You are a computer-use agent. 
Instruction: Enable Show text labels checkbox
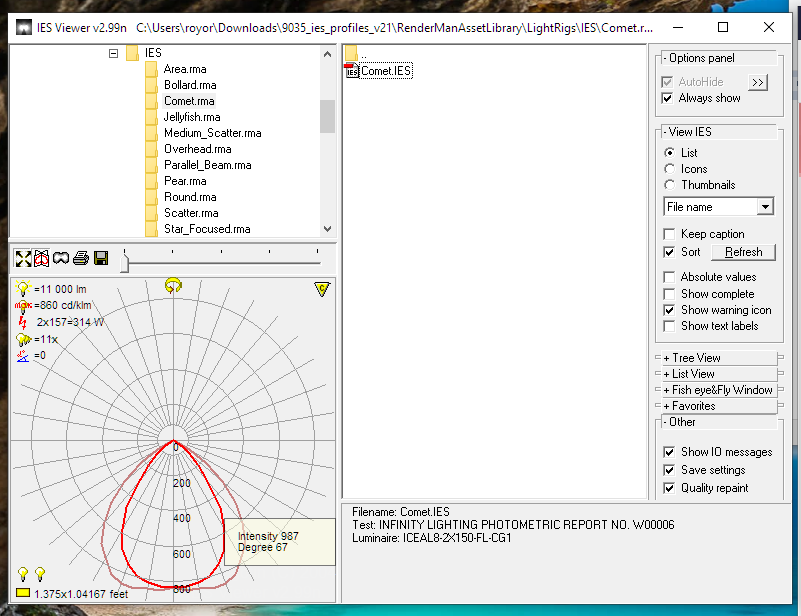pyautogui.click(x=669, y=326)
